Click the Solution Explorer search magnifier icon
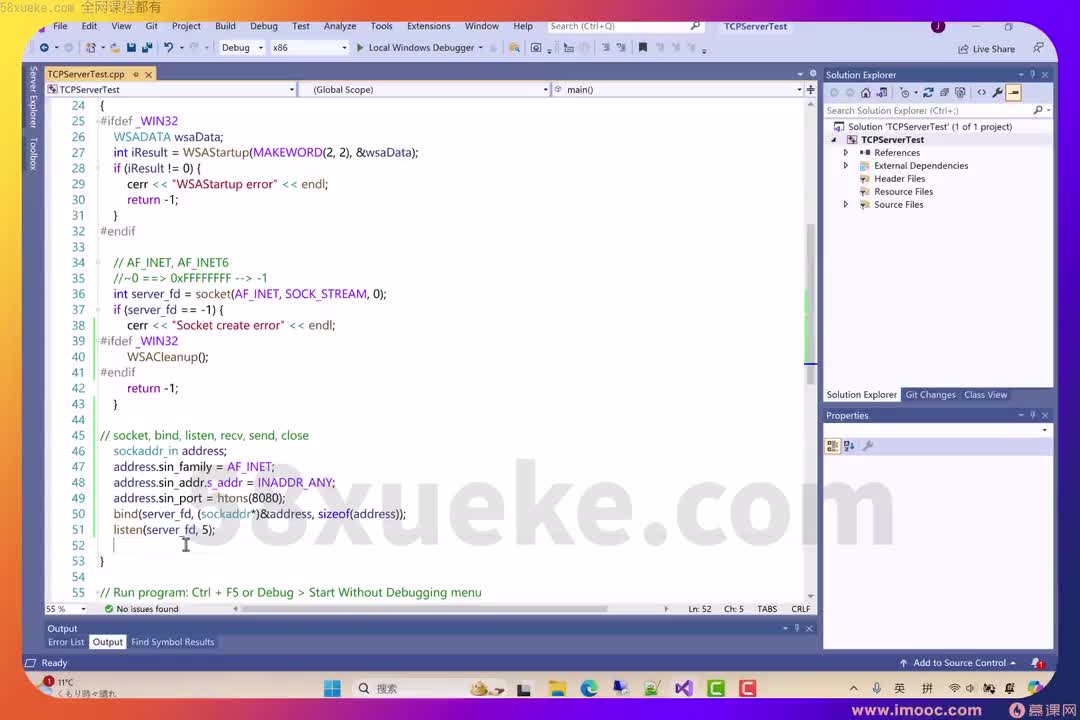Screen dimensions: 1080x720 1038,110
